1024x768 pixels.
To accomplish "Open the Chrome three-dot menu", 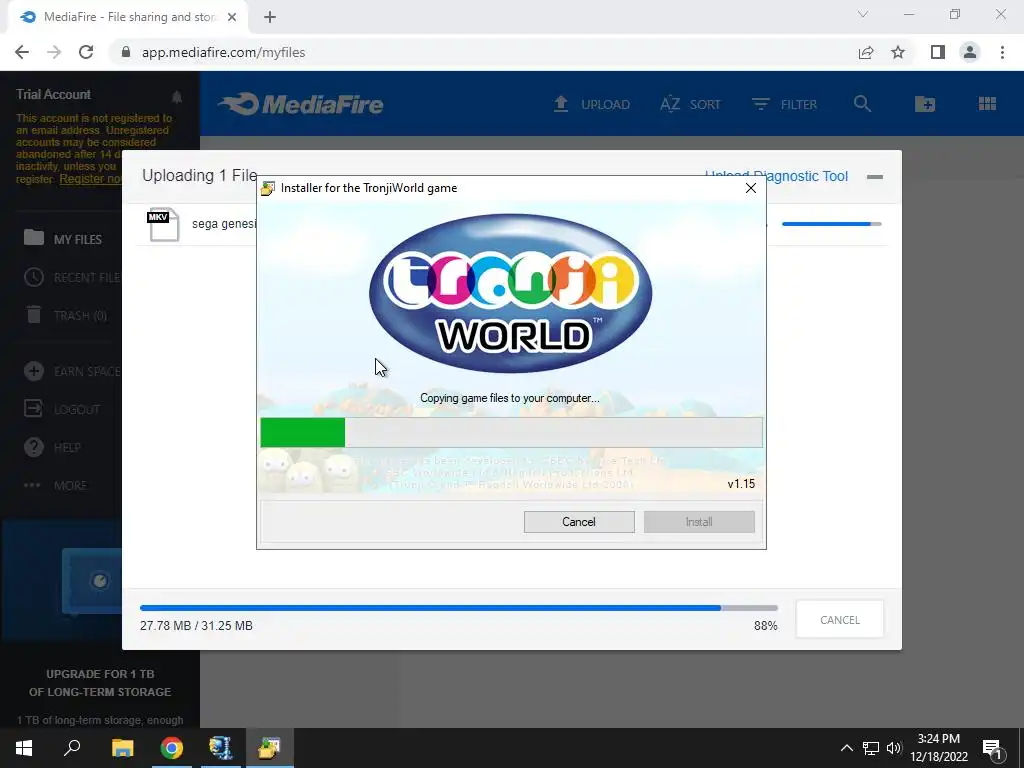I will (x=1002, y=52).
